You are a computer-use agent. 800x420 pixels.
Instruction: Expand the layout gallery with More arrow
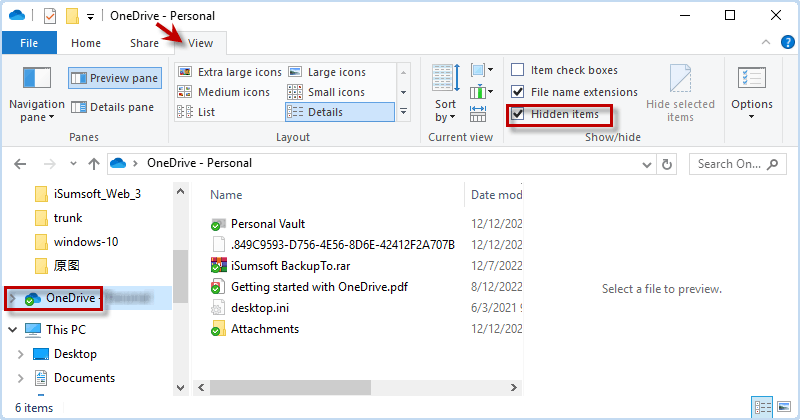[x=403, y=111]
